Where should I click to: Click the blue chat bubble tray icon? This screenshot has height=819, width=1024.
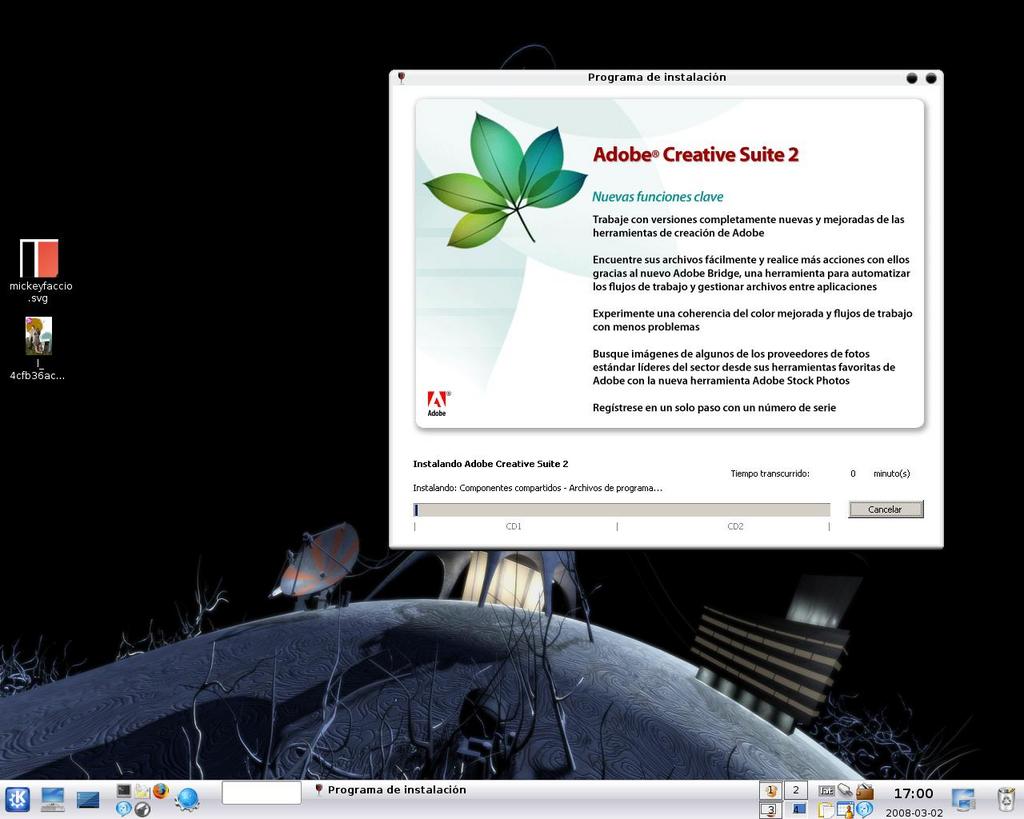tap(865, 810)
